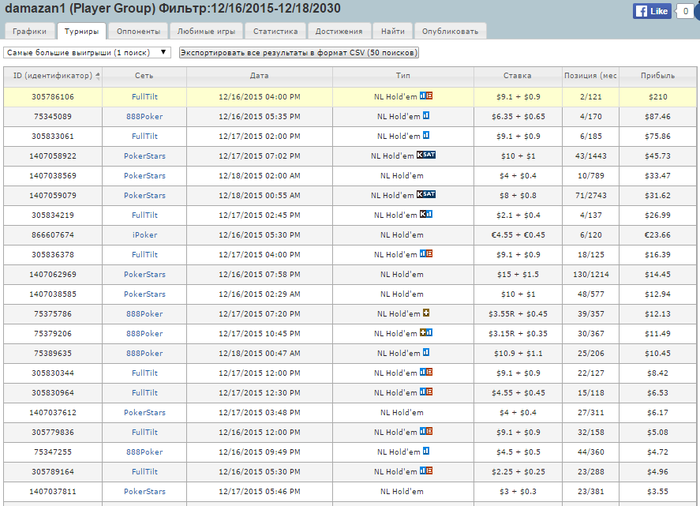Click the ID column sort arrow
Viewport: 700px width, 506px height.
pyautogui.click(x=98, y=76)
